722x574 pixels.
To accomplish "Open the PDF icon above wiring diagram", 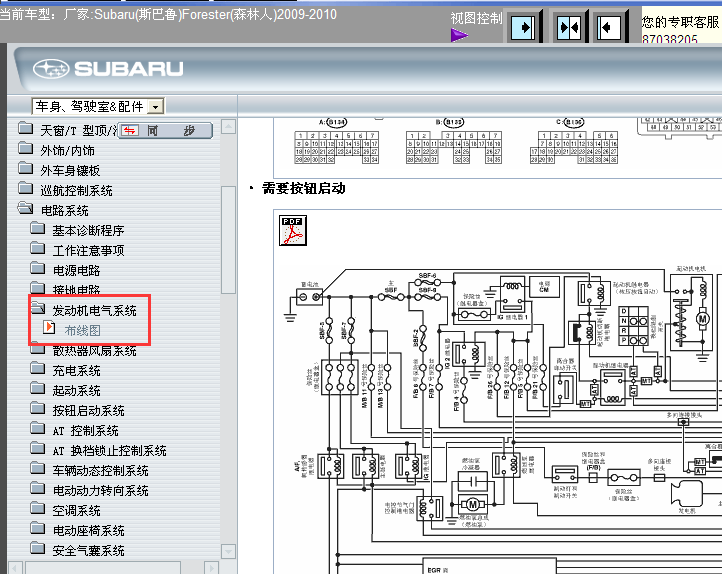I will click(x=293, y=231).
